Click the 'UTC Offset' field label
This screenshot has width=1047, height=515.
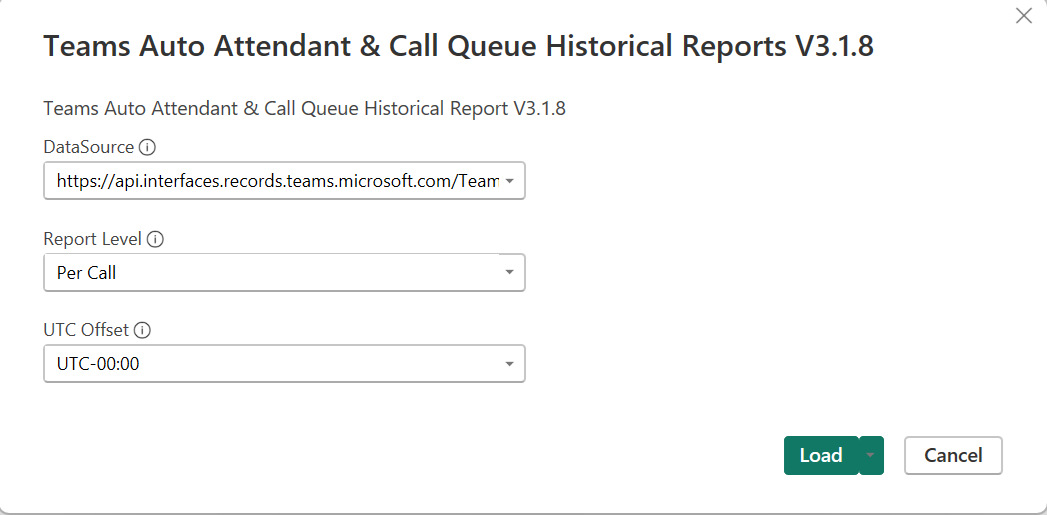point(87,330)
